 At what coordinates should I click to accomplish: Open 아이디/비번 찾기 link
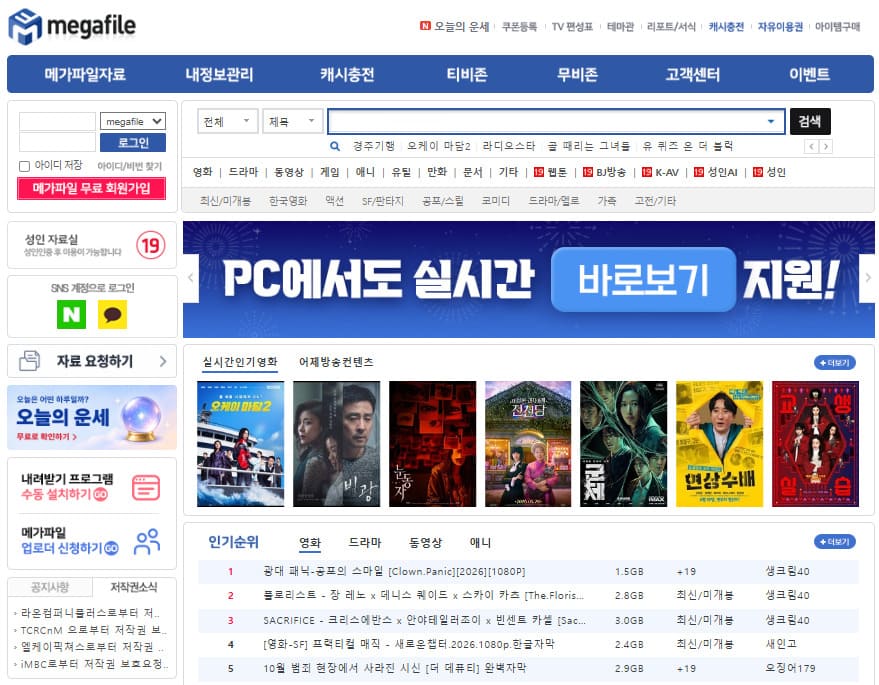129,166
